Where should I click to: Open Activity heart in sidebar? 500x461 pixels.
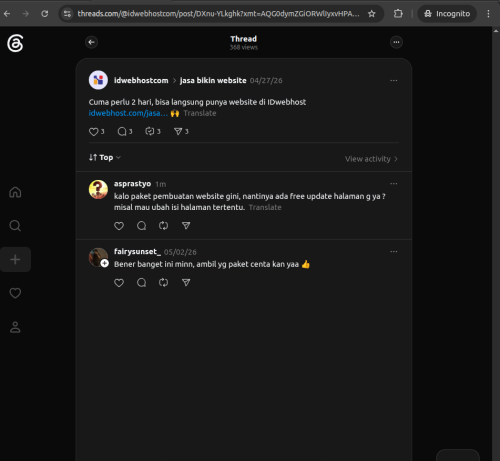tap(15, 293)
